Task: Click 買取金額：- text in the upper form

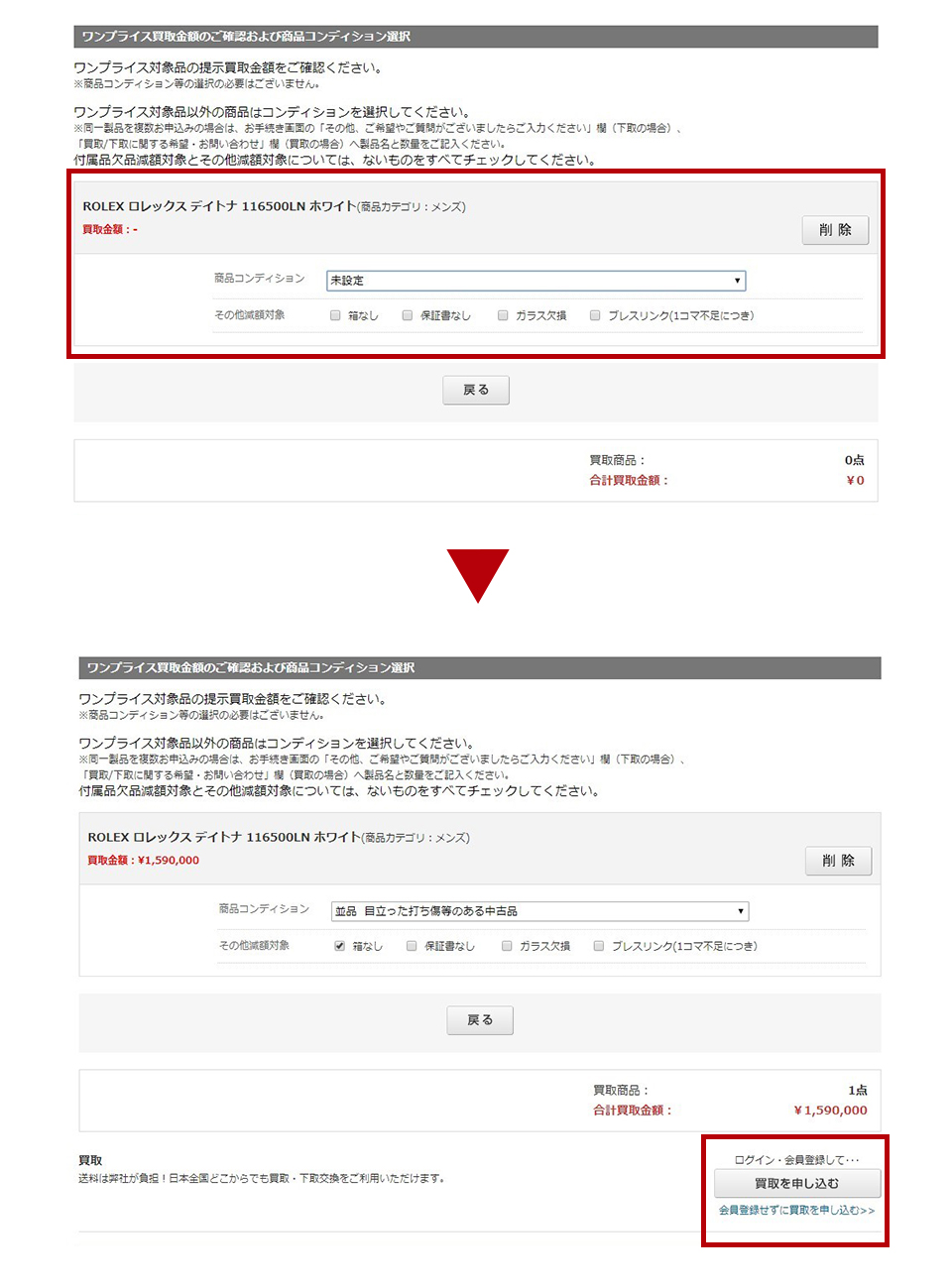Action: (x=110, y=229)
